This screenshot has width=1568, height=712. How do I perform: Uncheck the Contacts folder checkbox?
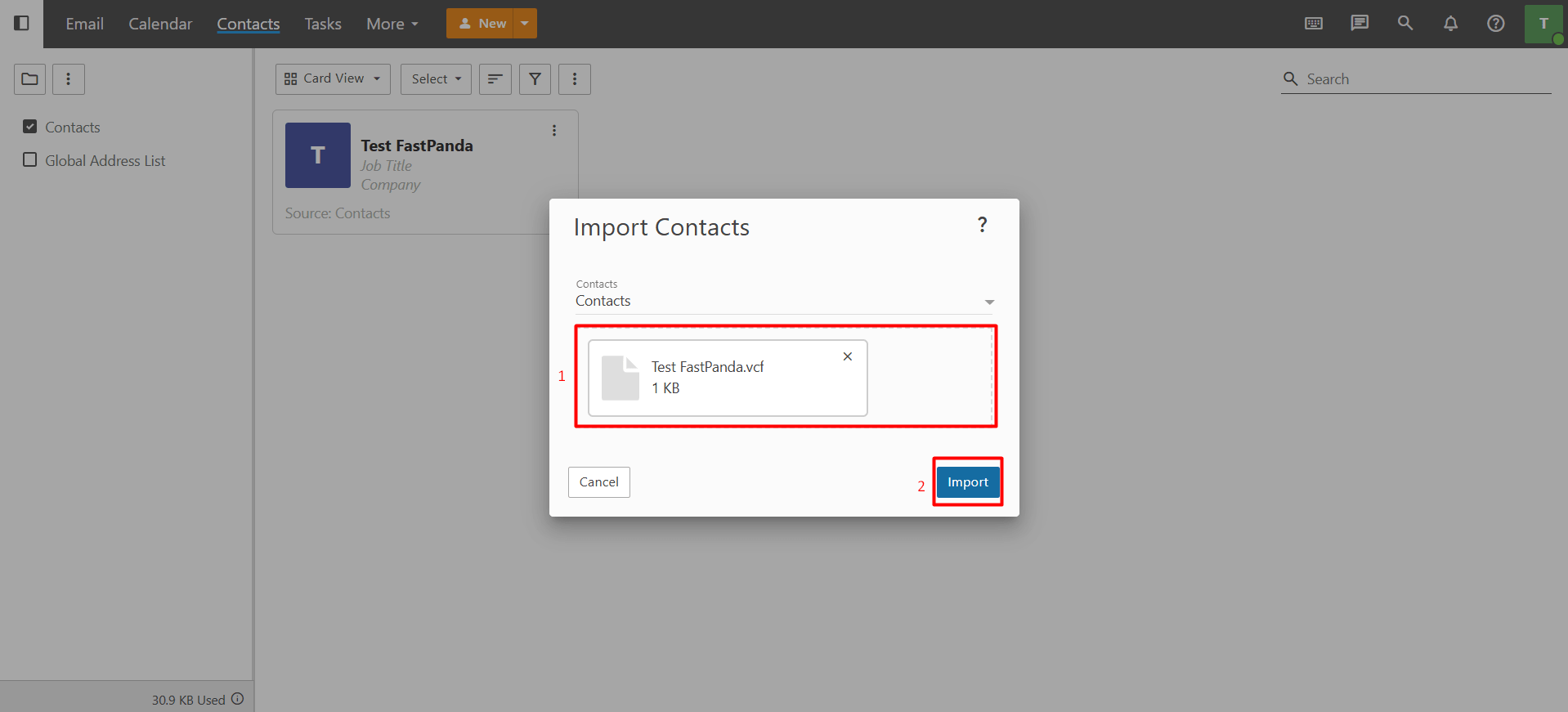30,127
